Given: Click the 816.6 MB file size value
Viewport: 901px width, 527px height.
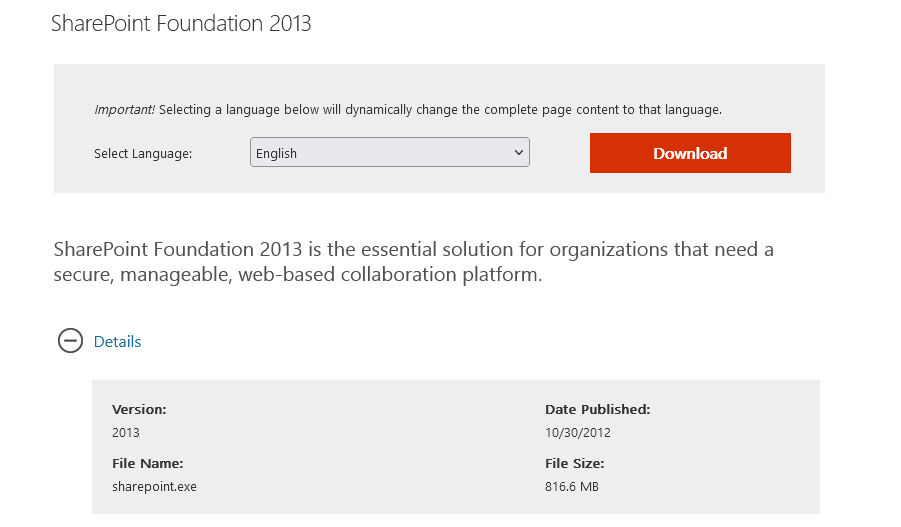Looking at the screenshot, I should point(571,487).
